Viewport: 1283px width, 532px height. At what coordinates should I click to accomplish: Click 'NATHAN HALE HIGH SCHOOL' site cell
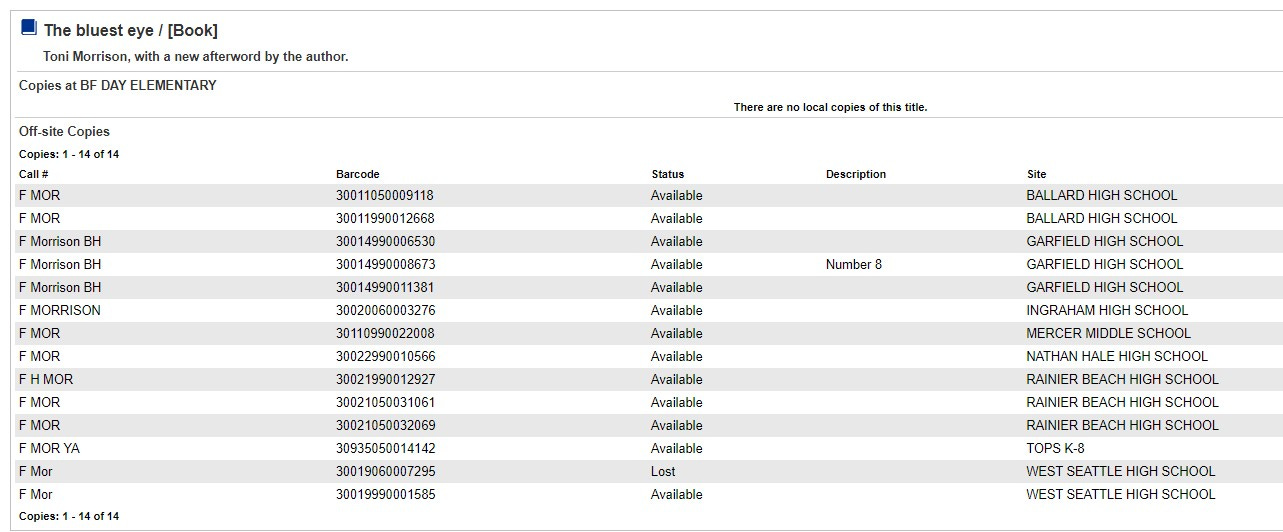(1117, 357)
